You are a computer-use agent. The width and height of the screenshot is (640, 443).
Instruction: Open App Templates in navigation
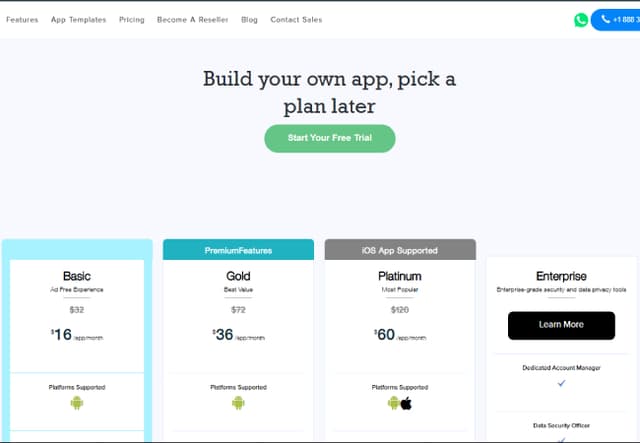pos(78,20)
